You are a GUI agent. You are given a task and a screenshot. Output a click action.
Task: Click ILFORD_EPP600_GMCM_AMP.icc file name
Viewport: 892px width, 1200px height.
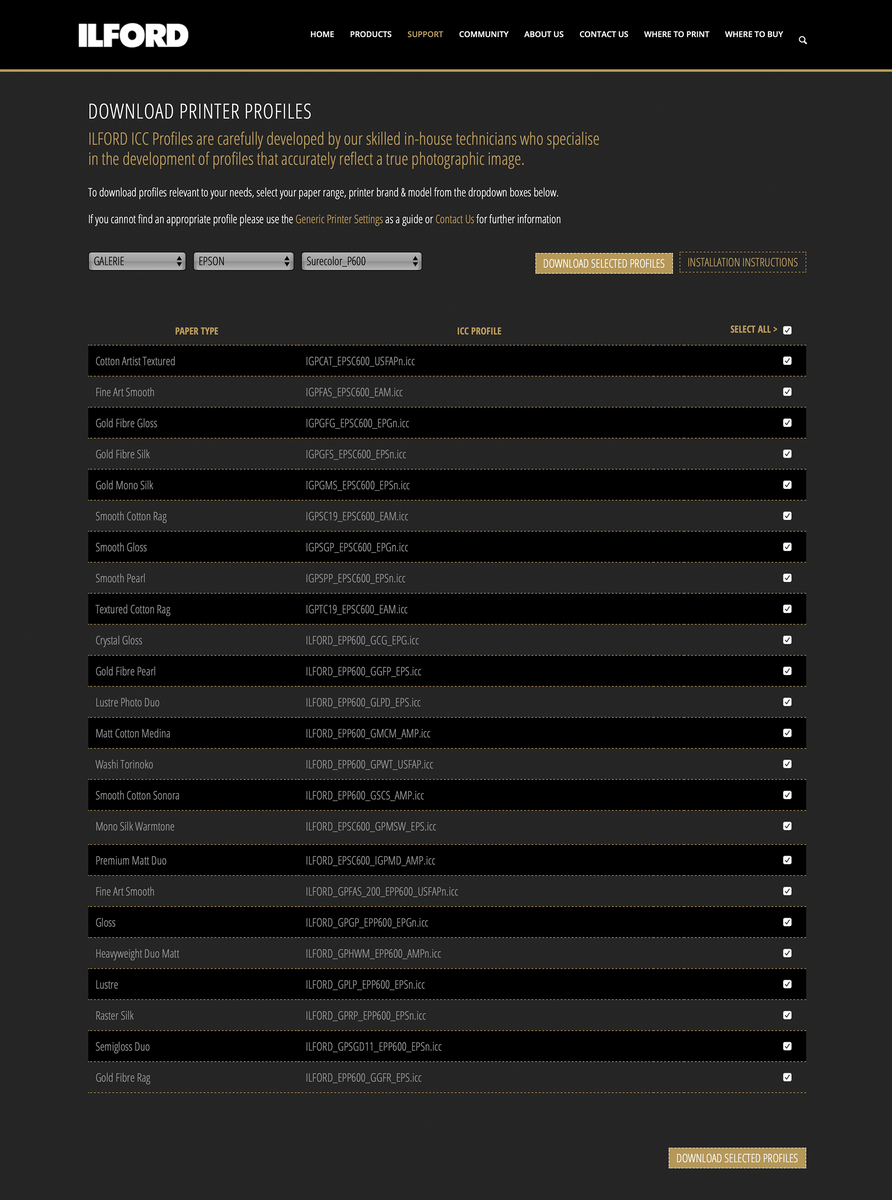coord(368,733)
